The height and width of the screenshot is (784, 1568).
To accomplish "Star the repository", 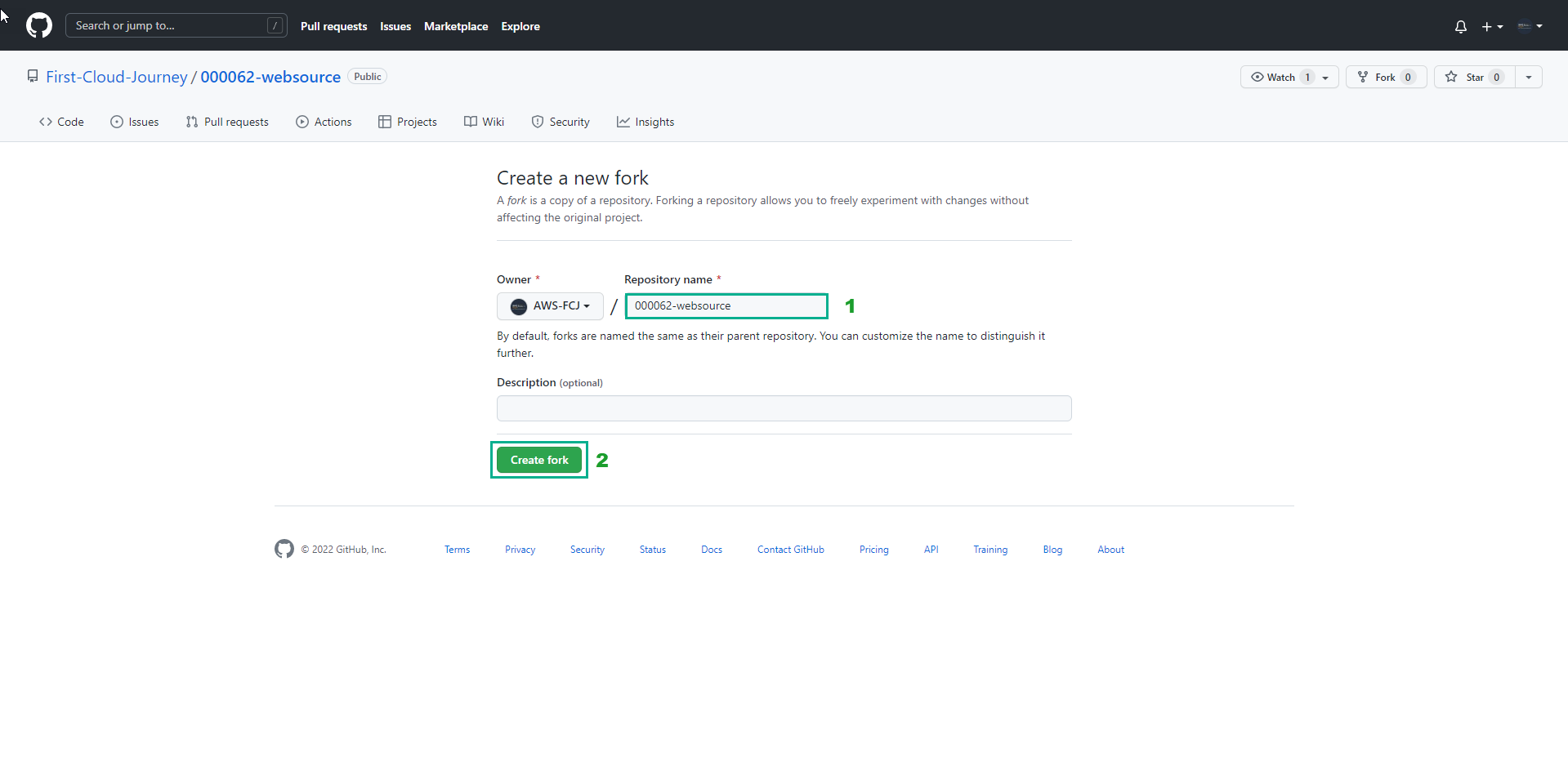I will point(1474,77).
